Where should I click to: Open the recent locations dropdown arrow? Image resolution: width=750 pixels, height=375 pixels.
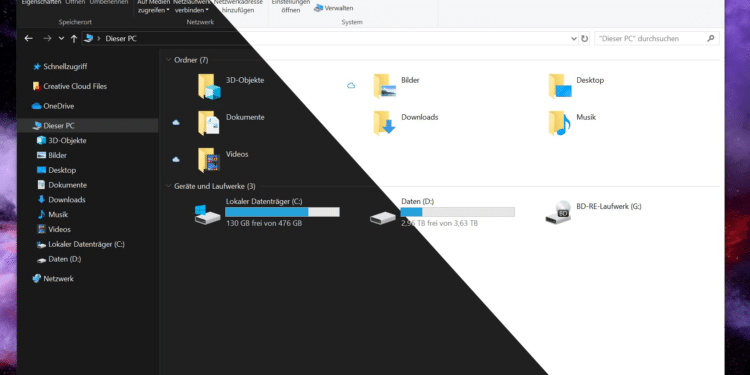coord(61,39)
